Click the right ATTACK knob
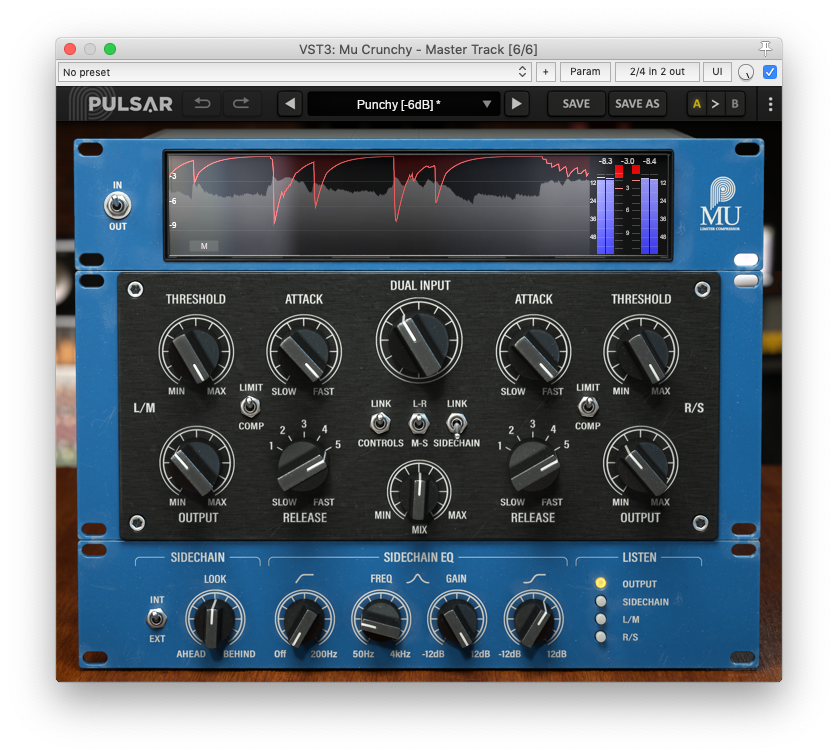 point(533,353)
